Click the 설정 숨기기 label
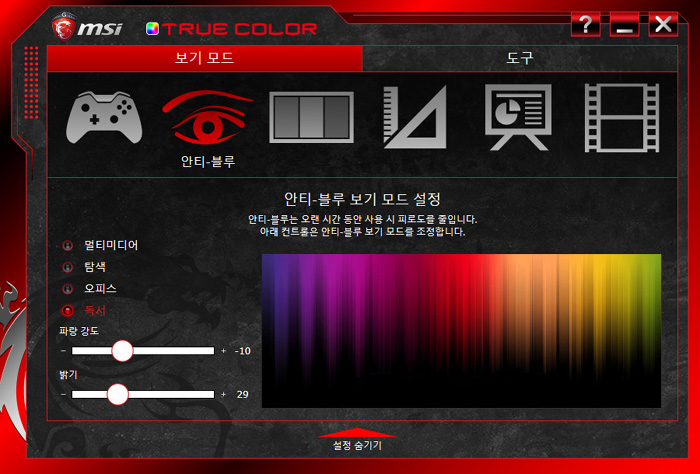 pyautogui.click(x=357, y=445)
